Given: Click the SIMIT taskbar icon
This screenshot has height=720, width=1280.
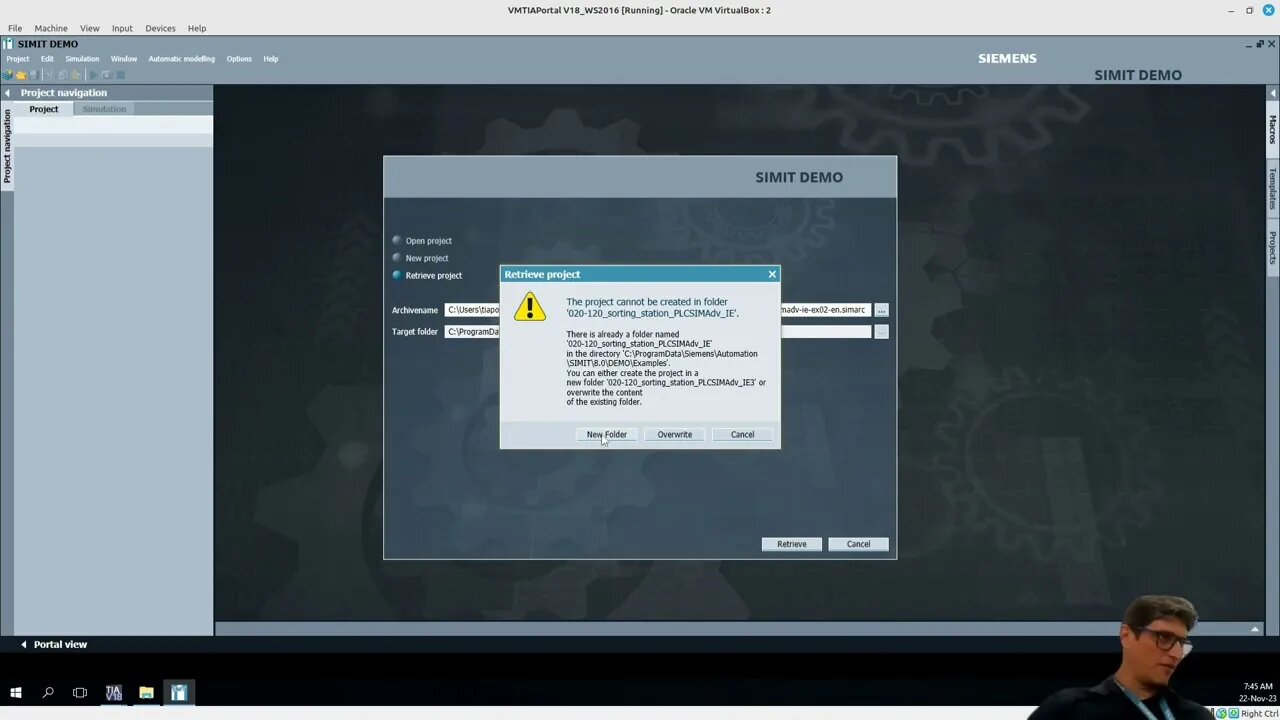Looking at the screenshot, I should [178, 692].
